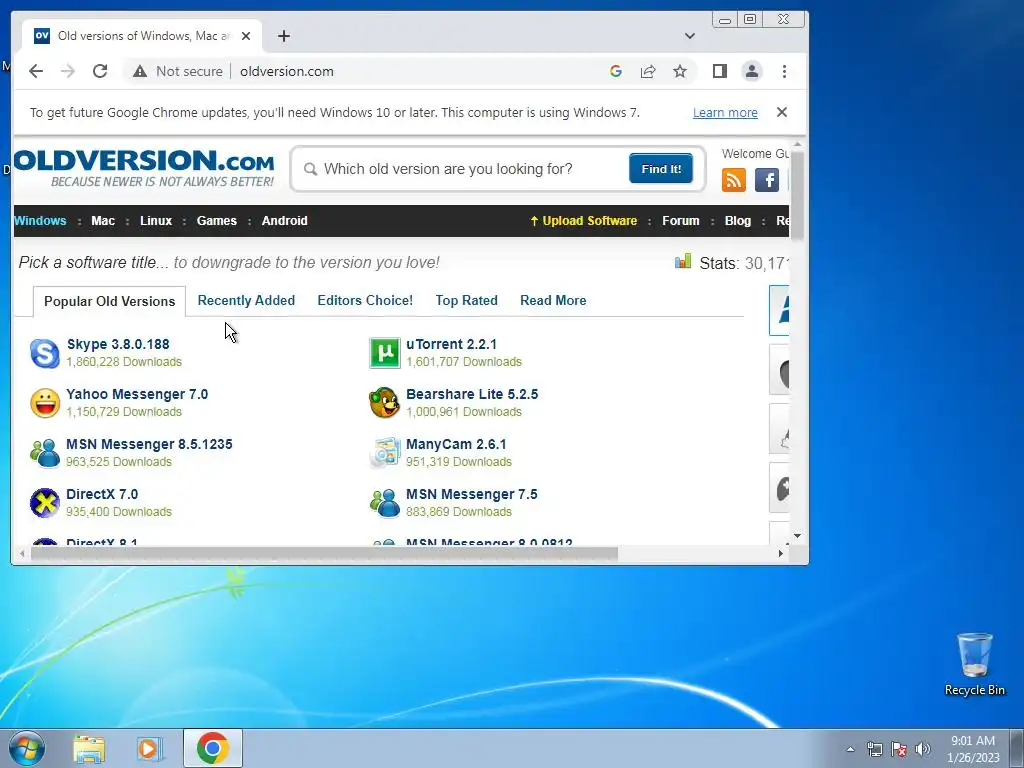Select Games in navigation bar

pos(216,221)
